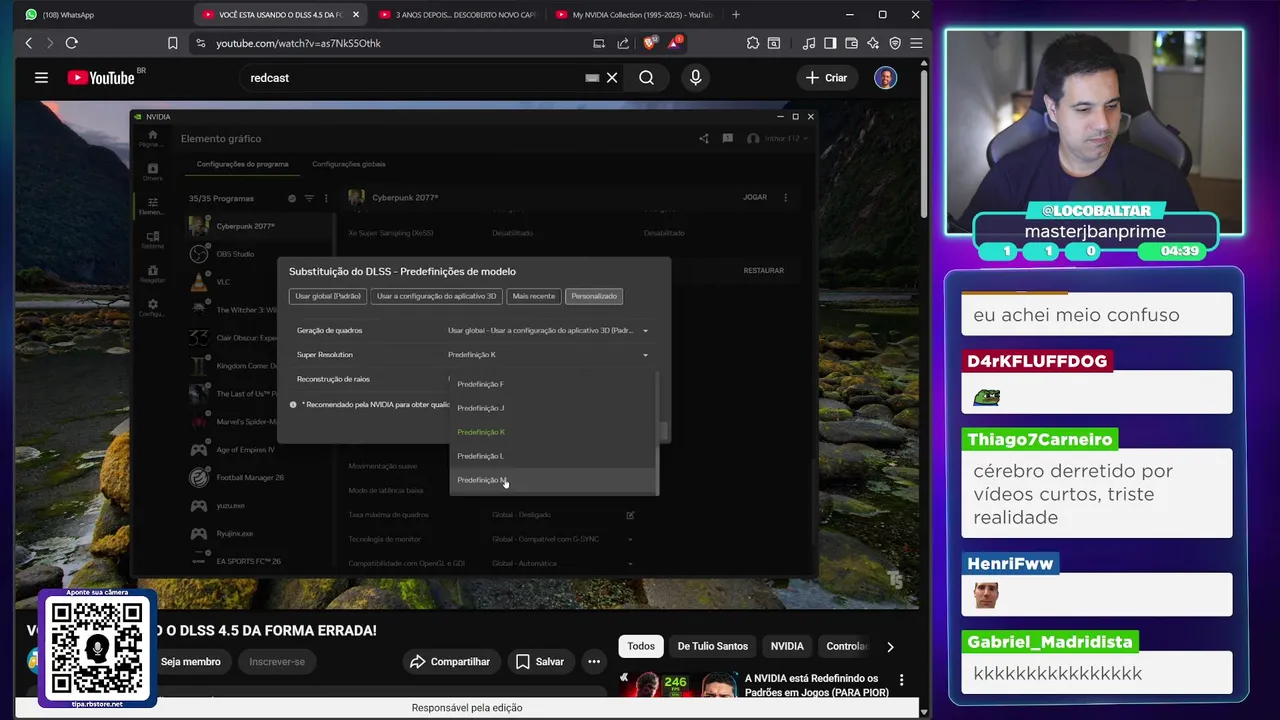Pick Predefinição F from the list
Screen dimensions: 1280x720
click(553, 384)
